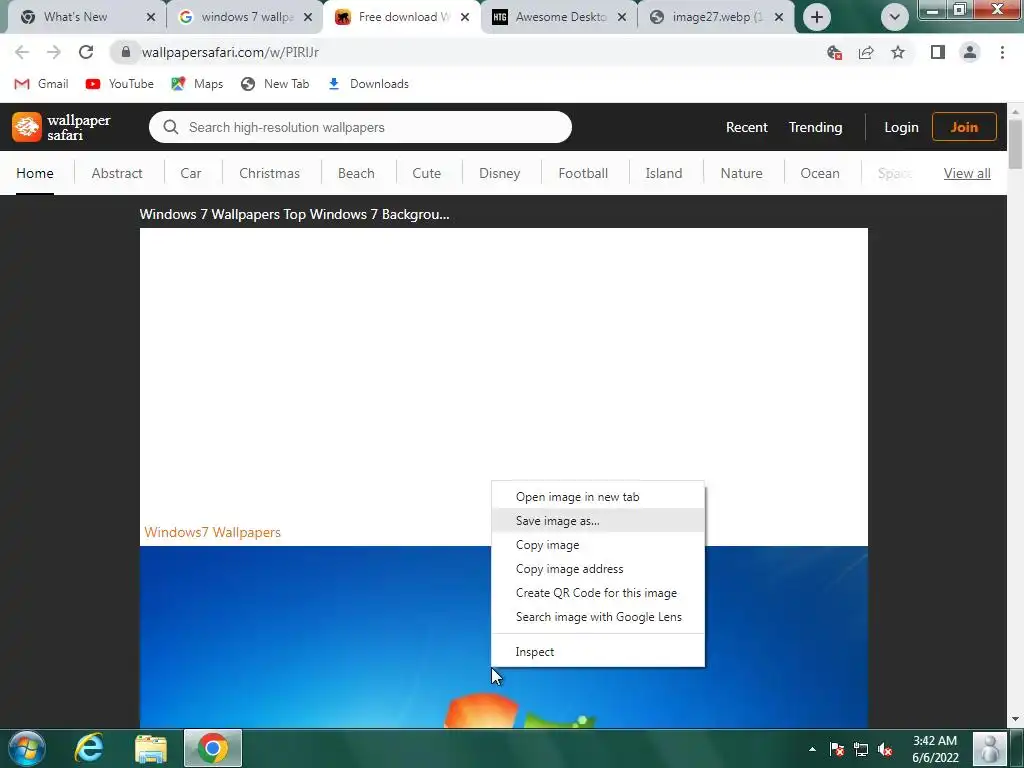Viewport: 1024px width, 768px height.
Task: Click the scrollbar down arrow
Action: 1016,720
